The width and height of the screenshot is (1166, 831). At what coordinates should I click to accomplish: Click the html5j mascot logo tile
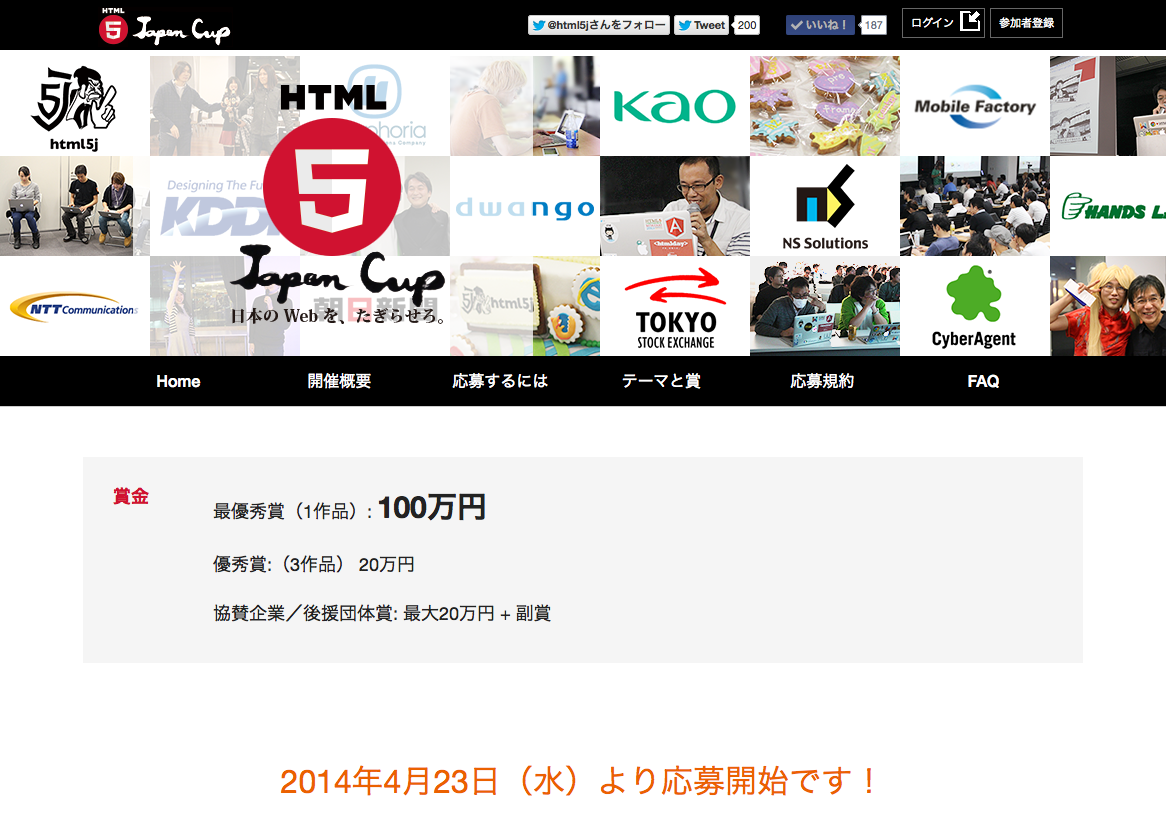(74, 105)
